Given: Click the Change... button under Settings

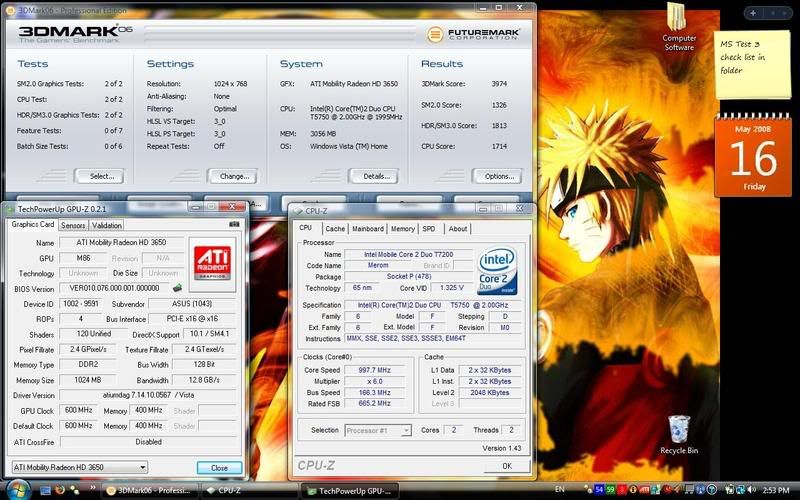Looking at the screenshot, I should 234,176.
